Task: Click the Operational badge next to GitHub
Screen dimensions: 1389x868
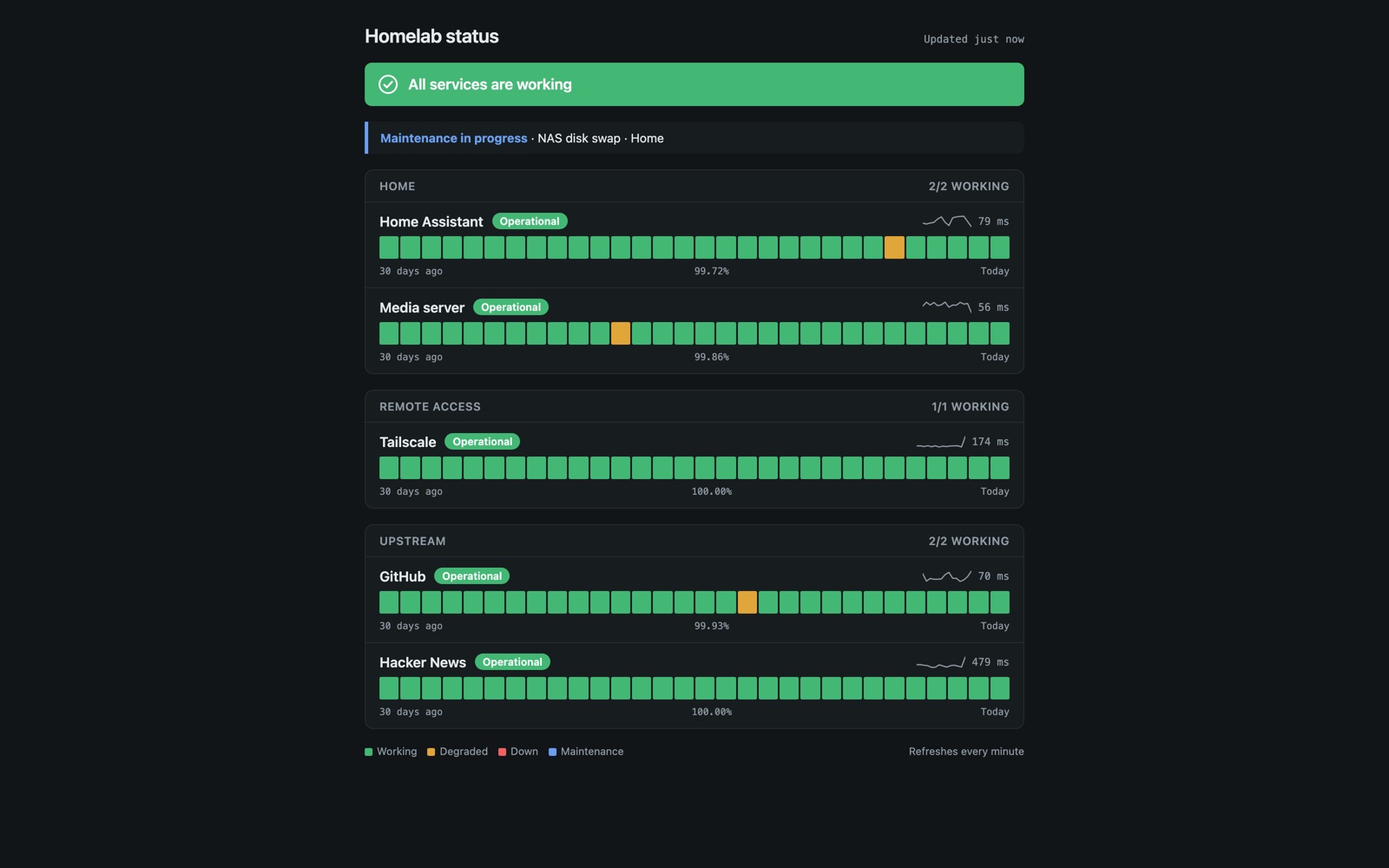Action: (472, 576)
